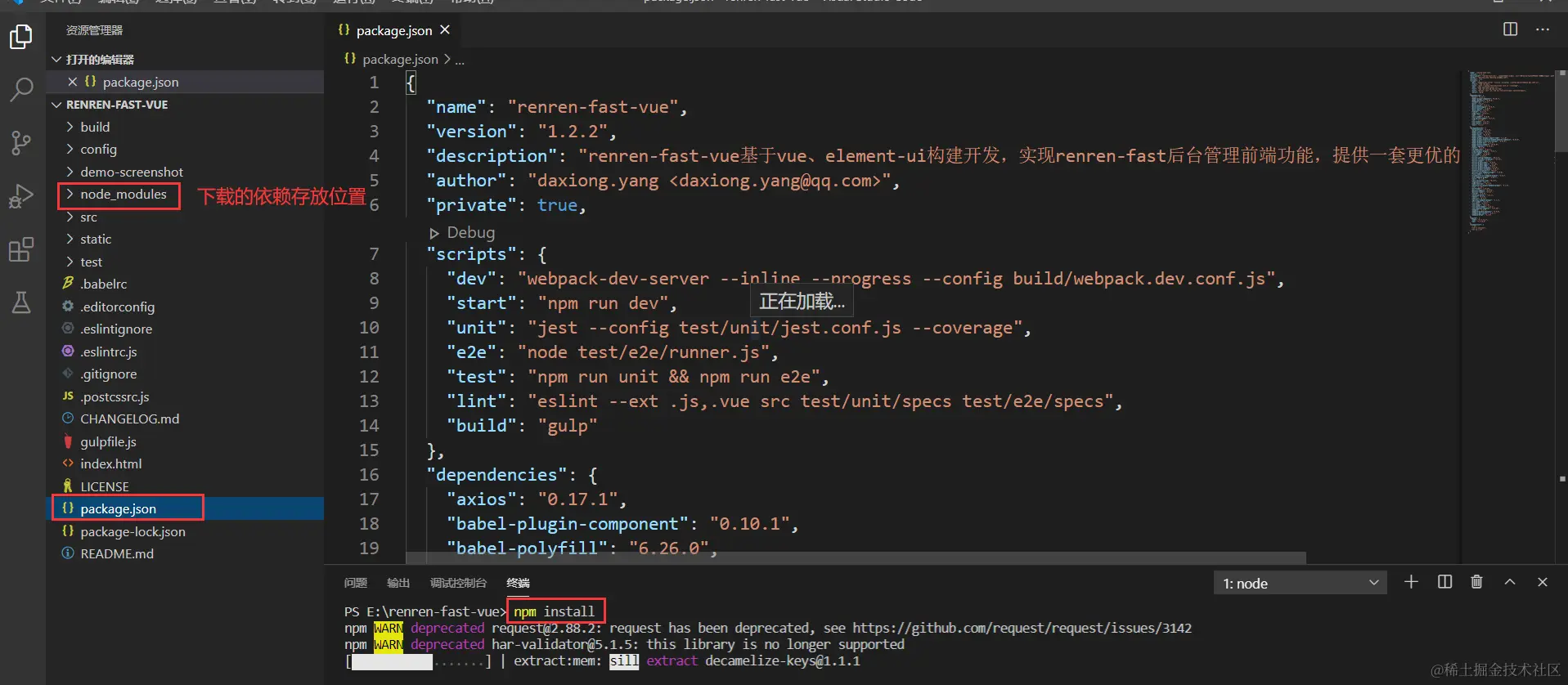The image size is (1568, 685).
Task: Collapse the RENREN-FAST-VUE folder section
Action: click(x=185, y=105)
